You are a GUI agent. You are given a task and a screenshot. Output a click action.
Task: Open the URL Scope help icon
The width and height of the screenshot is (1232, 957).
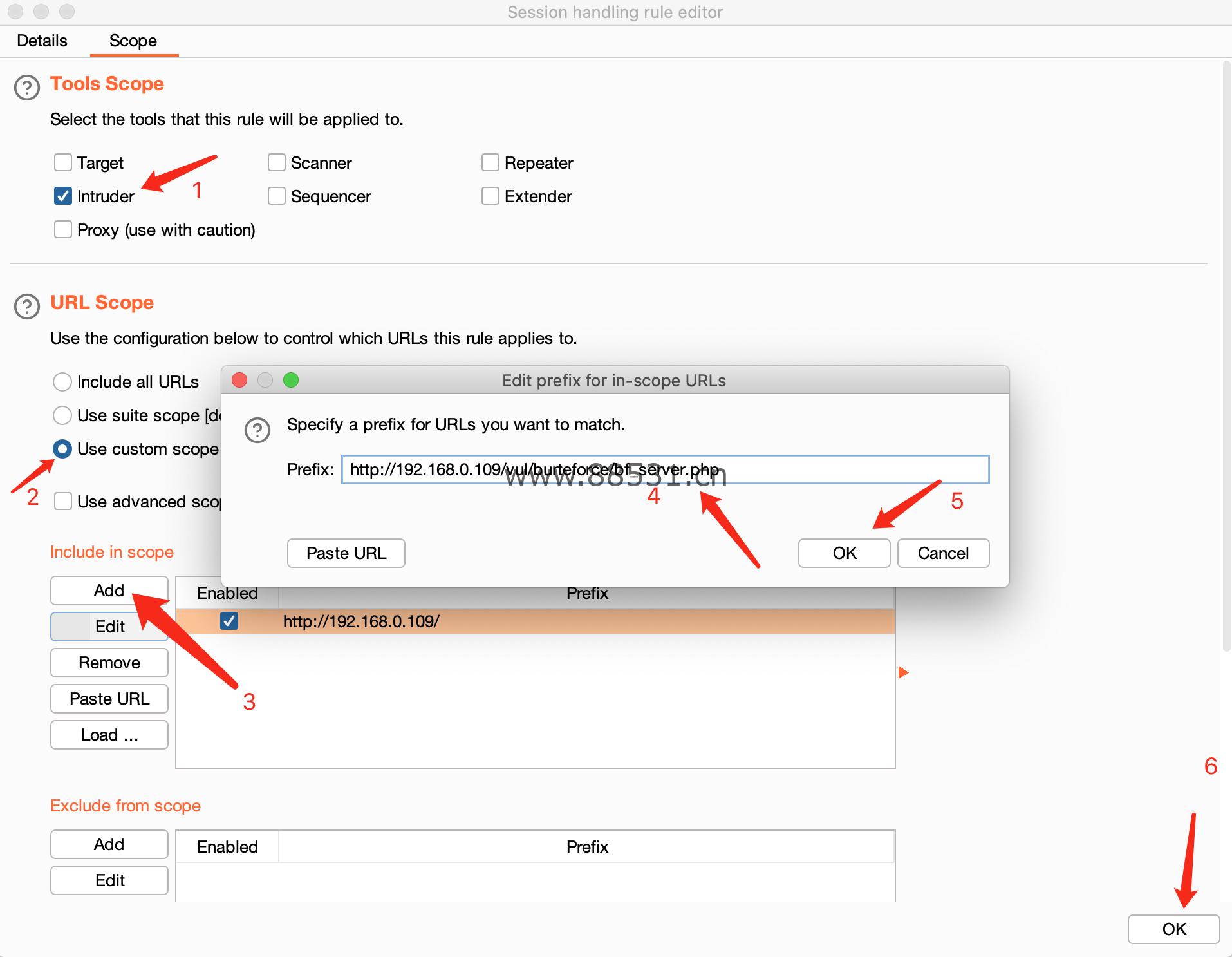27,307
